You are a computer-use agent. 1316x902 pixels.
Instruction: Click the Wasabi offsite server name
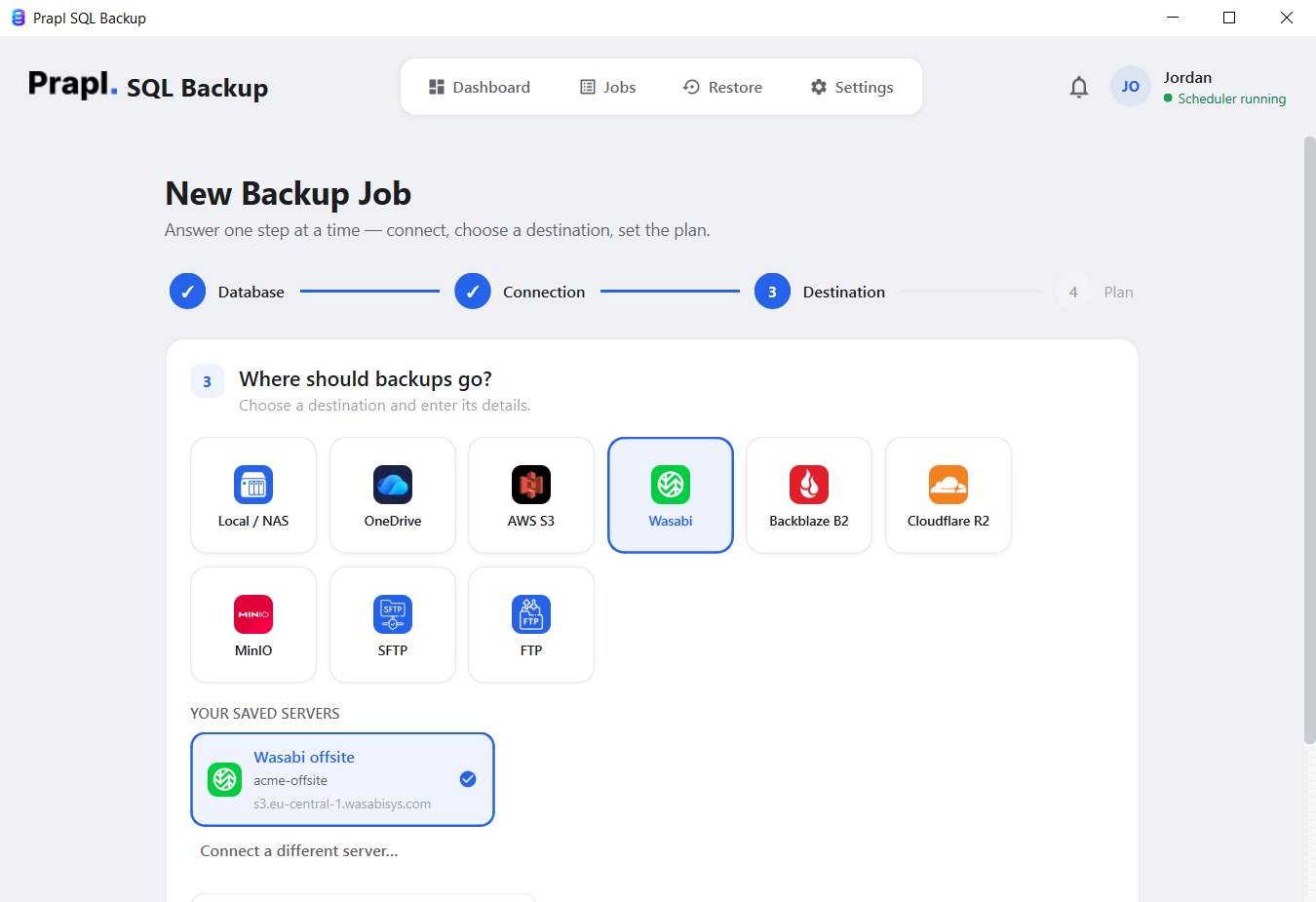click(x=304, y=757)
